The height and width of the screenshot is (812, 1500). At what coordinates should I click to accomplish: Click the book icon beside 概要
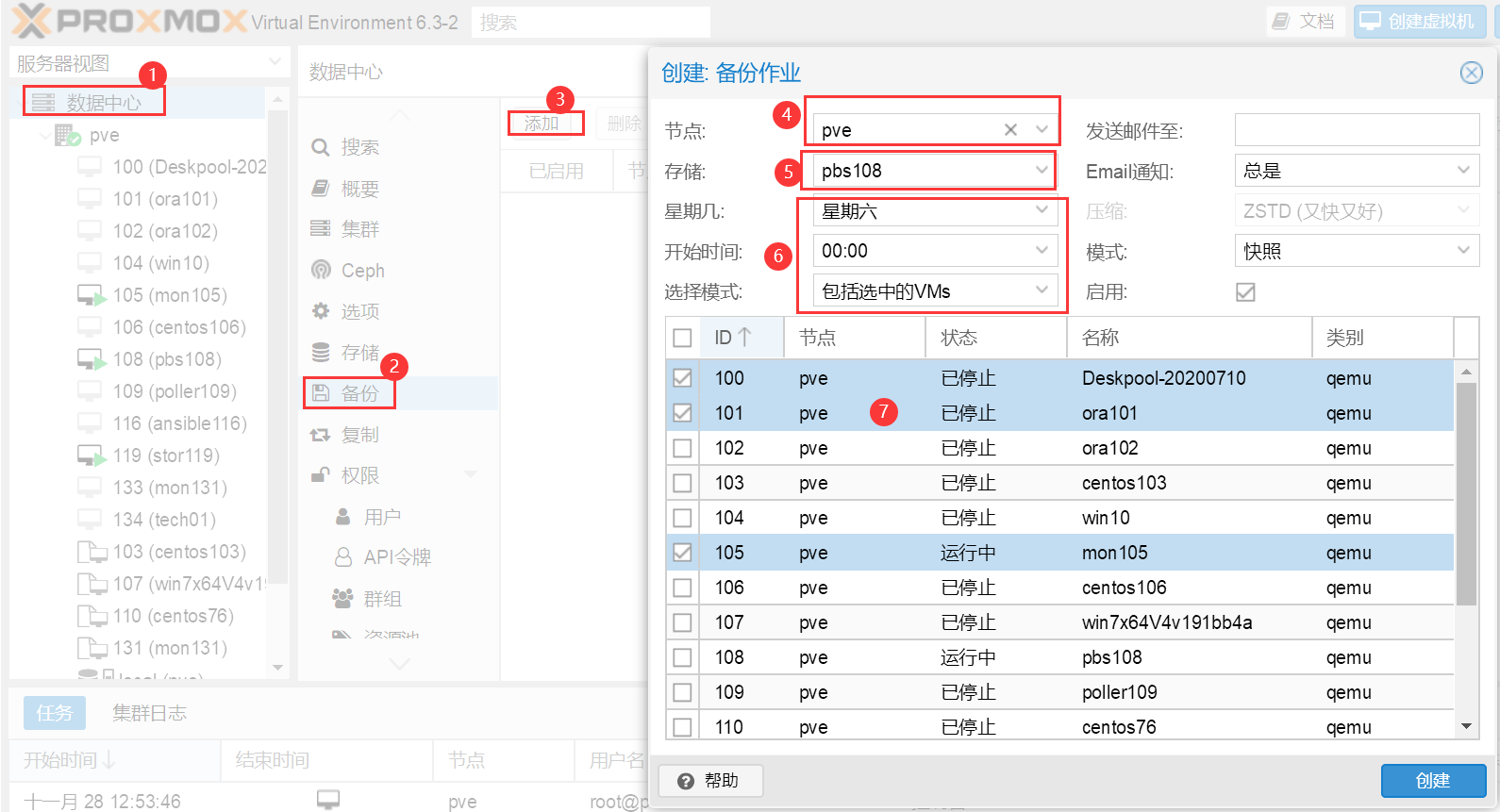coord(321,189)
